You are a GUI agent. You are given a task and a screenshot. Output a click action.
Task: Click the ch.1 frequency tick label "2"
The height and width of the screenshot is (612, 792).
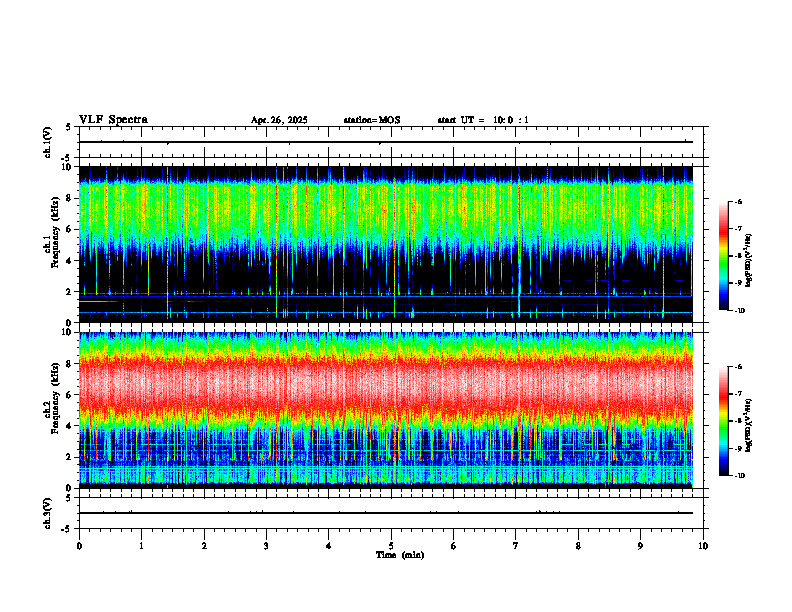point(70,292)
